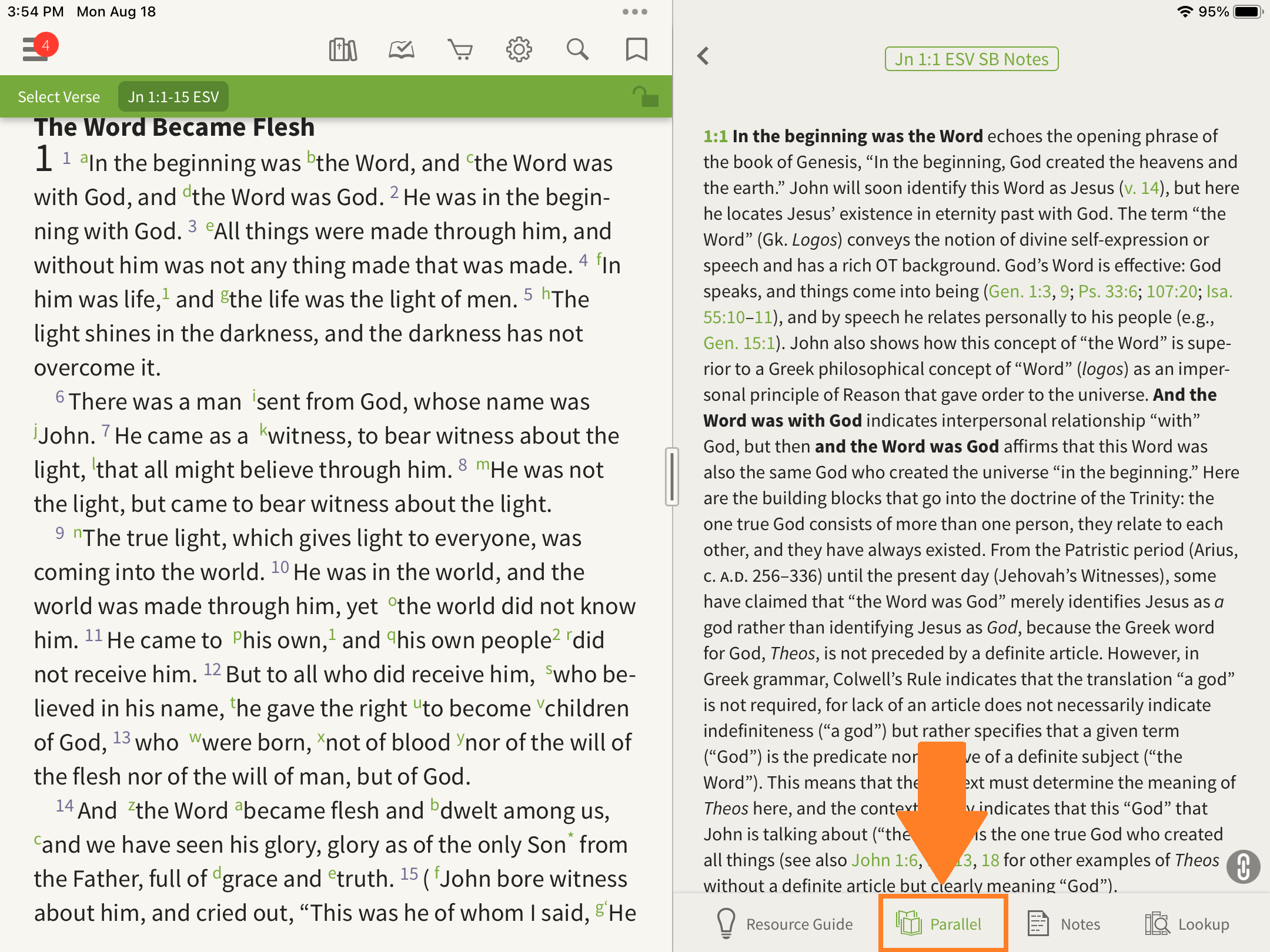
Task: Open the Jn 1:1 ESV SB Notes selector
Action: click(971, 59)
